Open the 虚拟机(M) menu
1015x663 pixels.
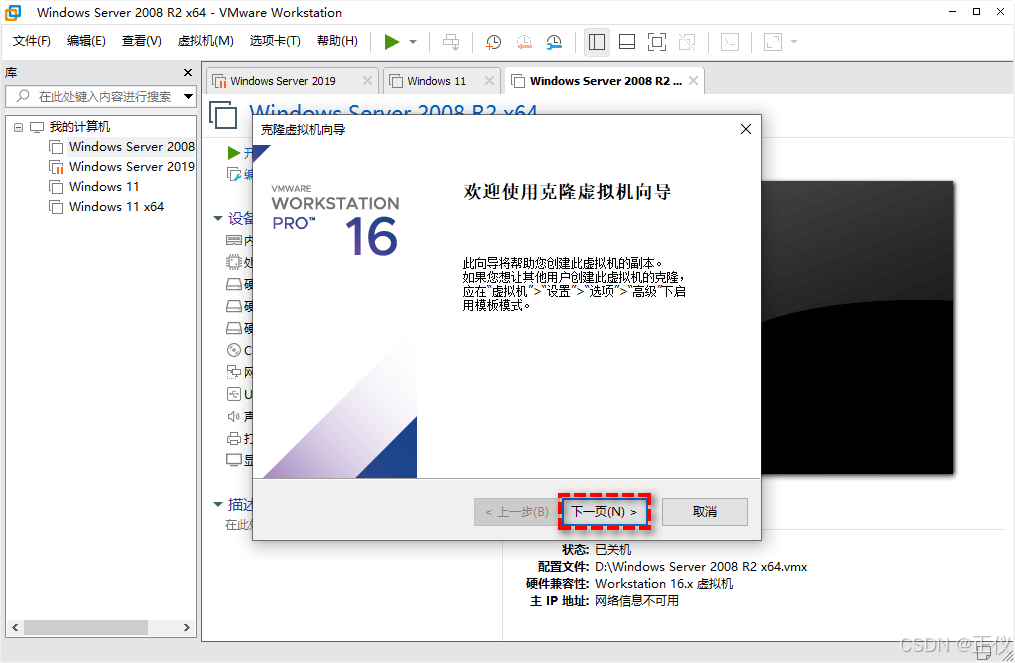[x=205, y=41]
